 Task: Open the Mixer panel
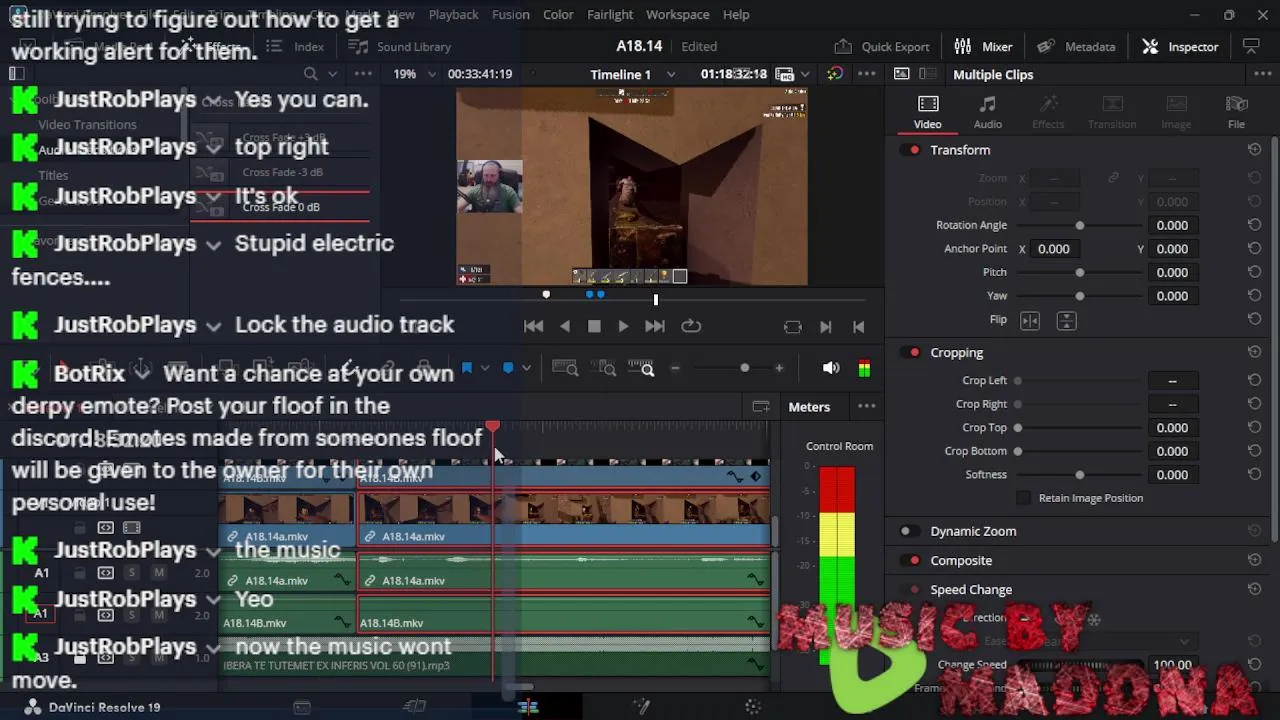pyautogui.click(x=983, y=46)
